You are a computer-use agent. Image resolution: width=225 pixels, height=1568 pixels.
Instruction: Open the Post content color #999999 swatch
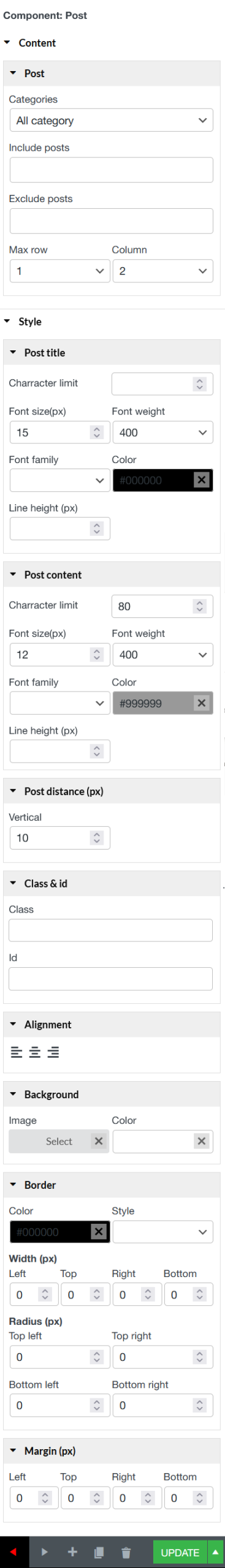pos(154,703)
